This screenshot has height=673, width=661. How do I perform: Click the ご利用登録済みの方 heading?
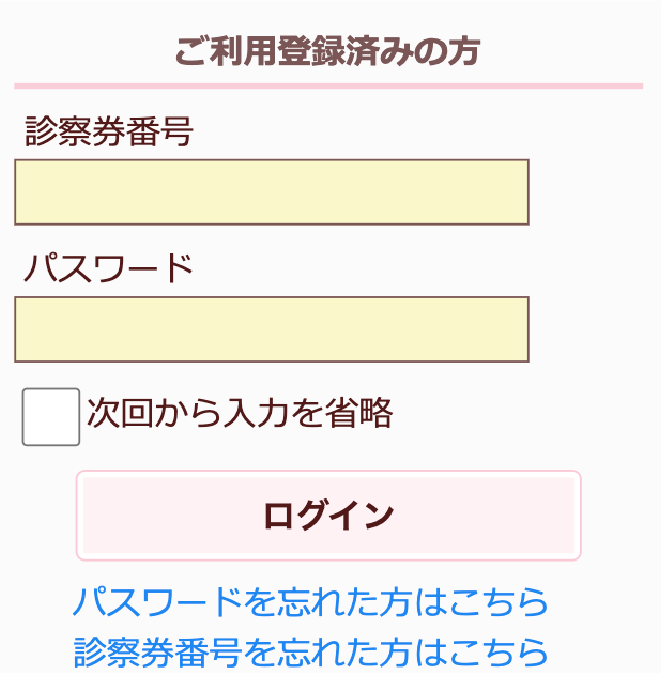click(x=328, y=51)
